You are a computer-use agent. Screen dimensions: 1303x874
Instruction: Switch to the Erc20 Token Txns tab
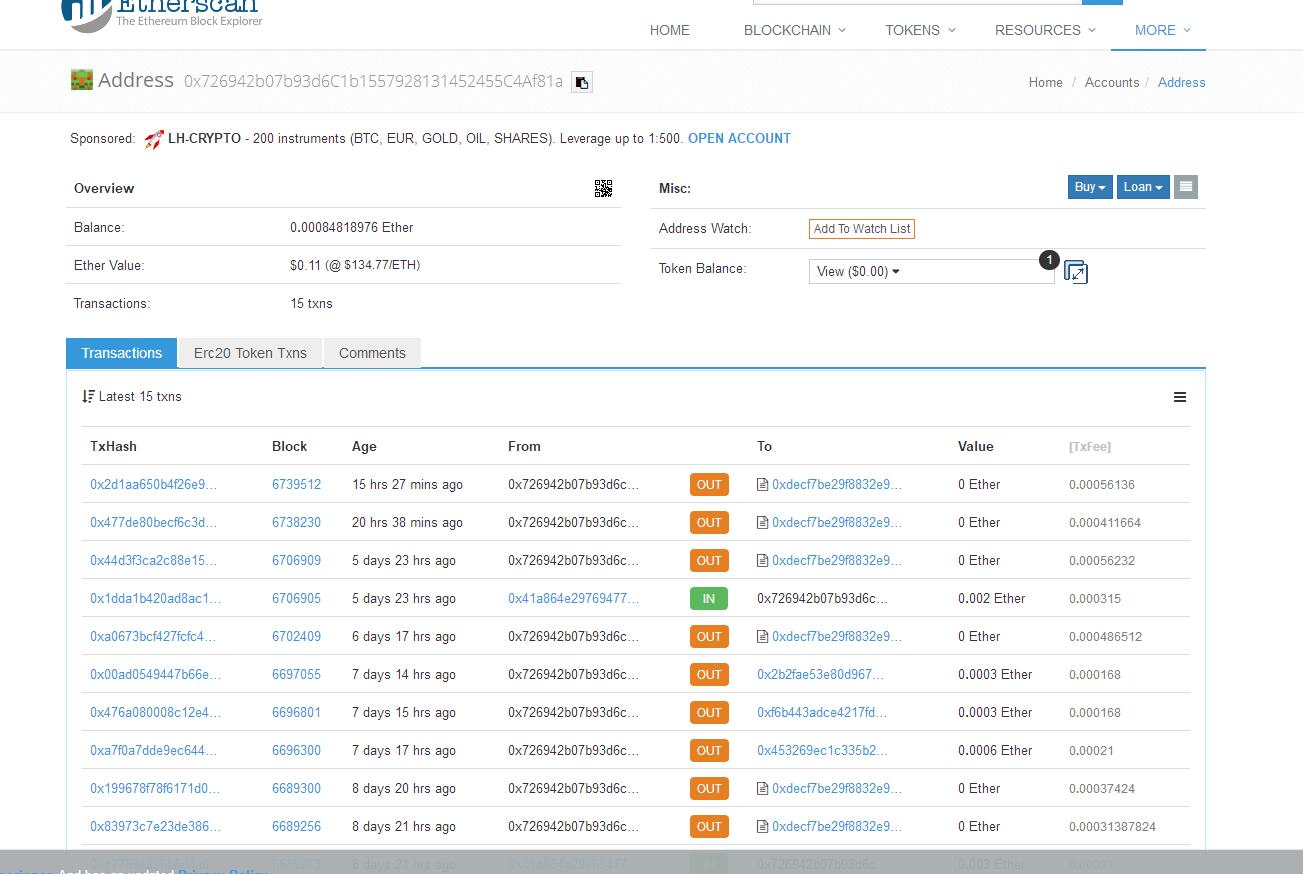[250, 353]
